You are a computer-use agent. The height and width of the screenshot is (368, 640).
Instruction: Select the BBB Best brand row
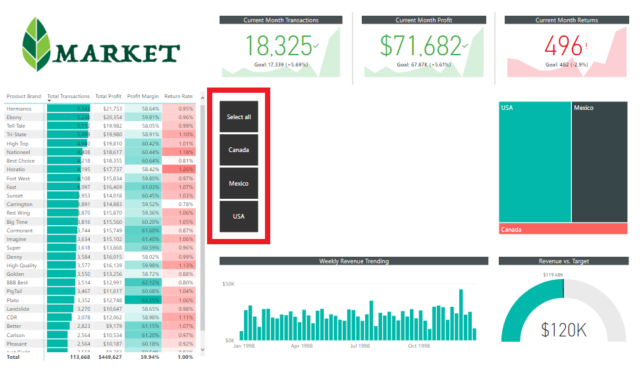(x=100, y=282)
